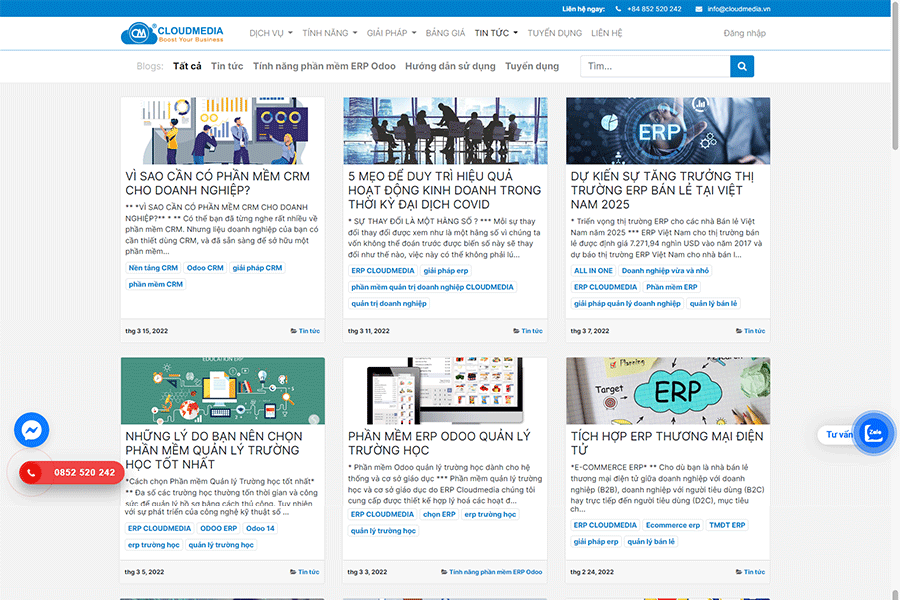
Task: Click the Nền tảng CRM tag
Action: 153,268
